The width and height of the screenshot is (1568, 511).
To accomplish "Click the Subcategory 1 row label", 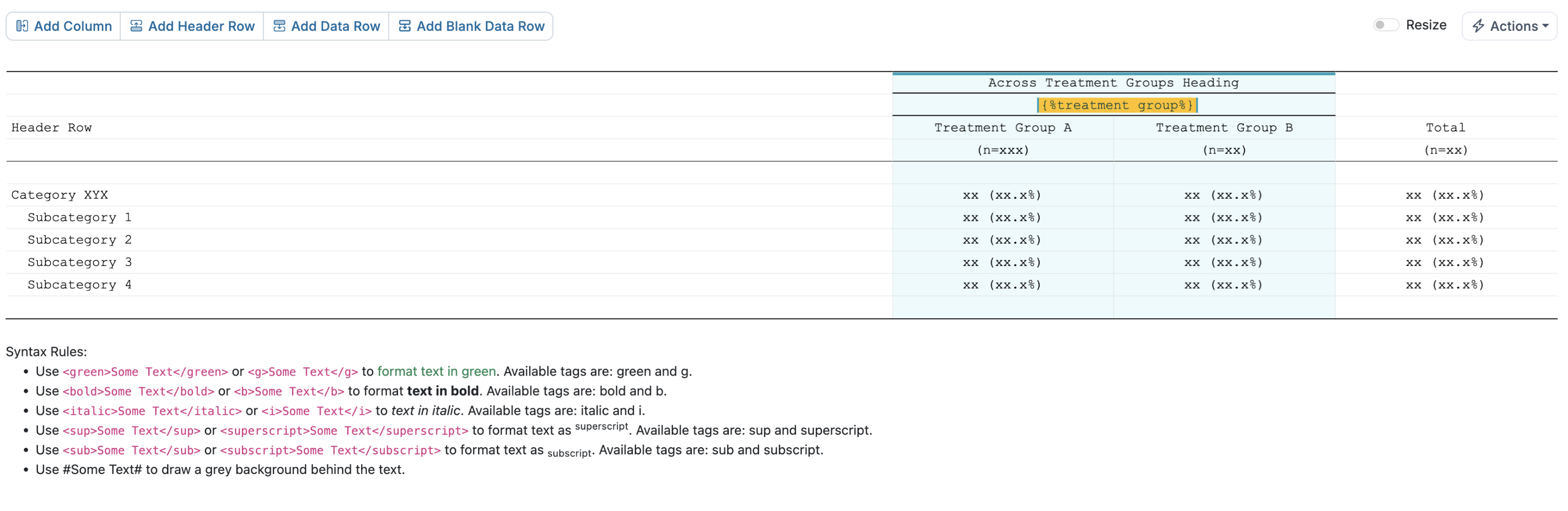I will [x=79, y=218].
